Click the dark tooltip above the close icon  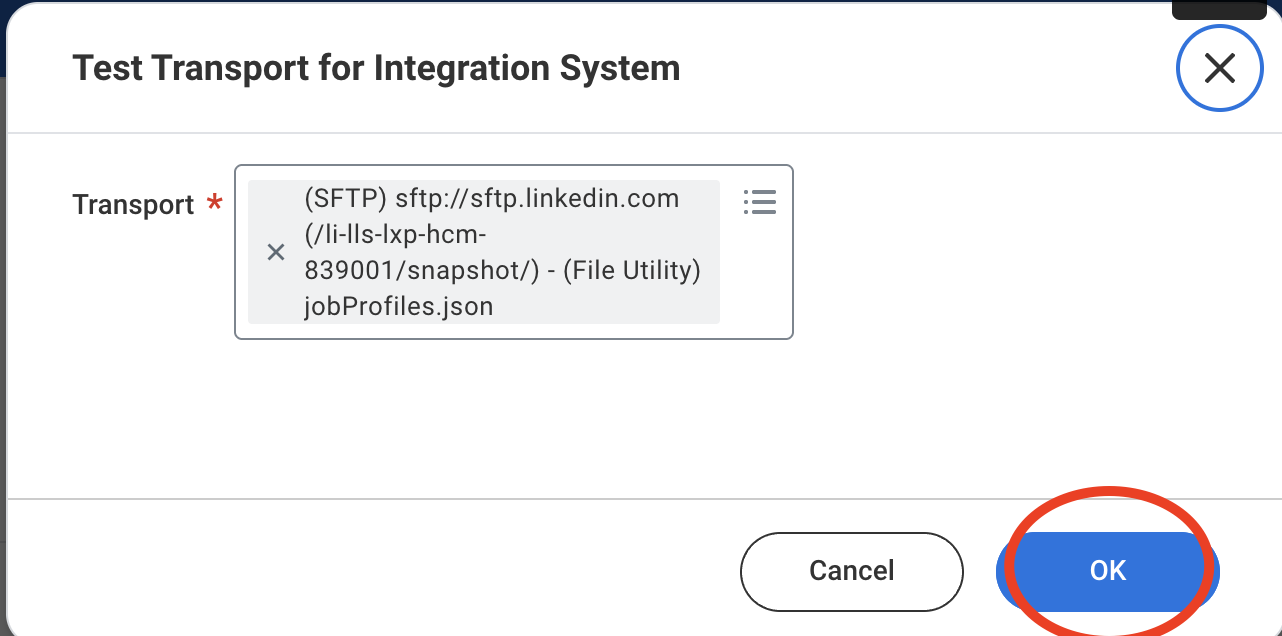1218,8
